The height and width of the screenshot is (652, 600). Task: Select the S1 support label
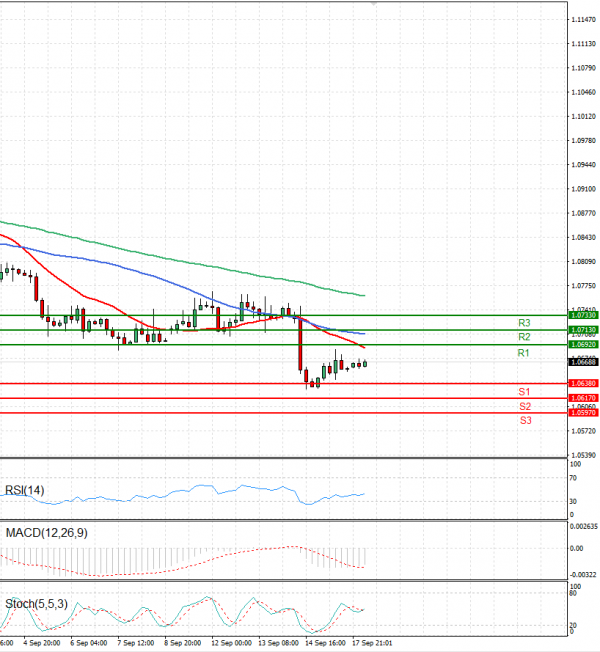tap(524, 392)
